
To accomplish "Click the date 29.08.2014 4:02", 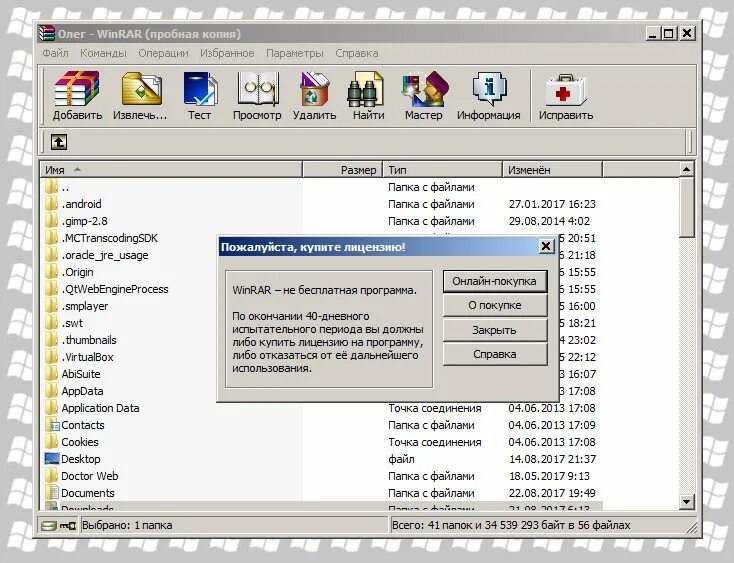I will pyautogui.click(x=549, y=221).
